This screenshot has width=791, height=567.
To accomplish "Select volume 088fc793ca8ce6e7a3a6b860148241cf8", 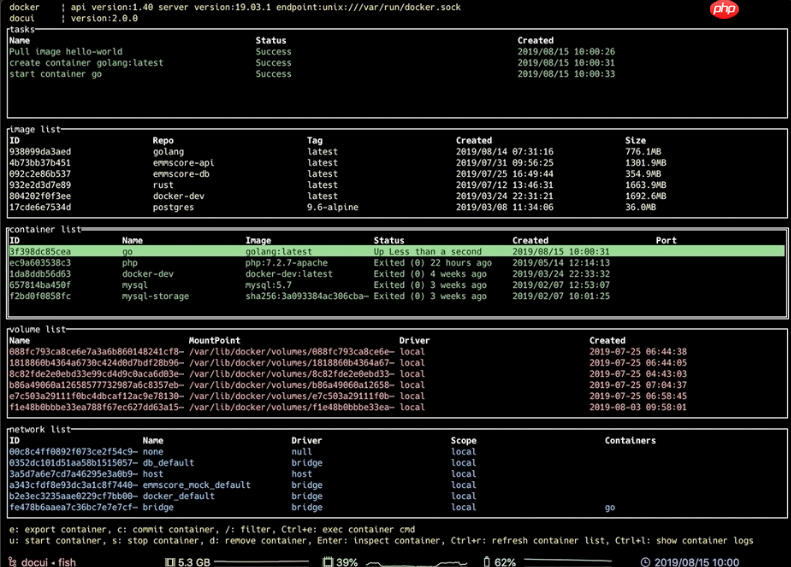I will click(x=397, y=352).
